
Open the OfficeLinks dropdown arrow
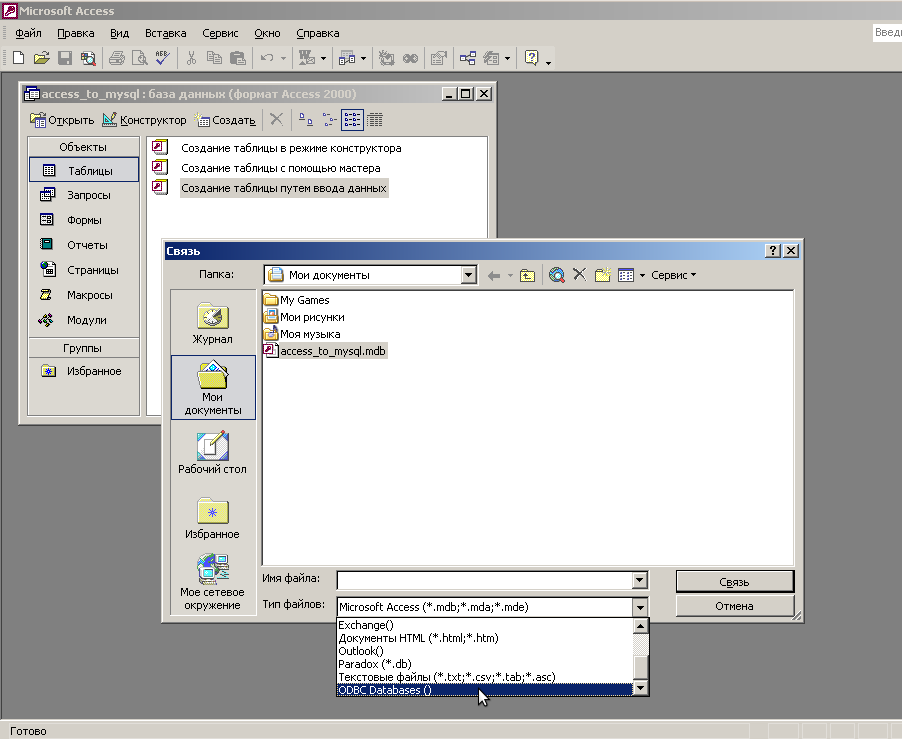[x=323, y=58]
